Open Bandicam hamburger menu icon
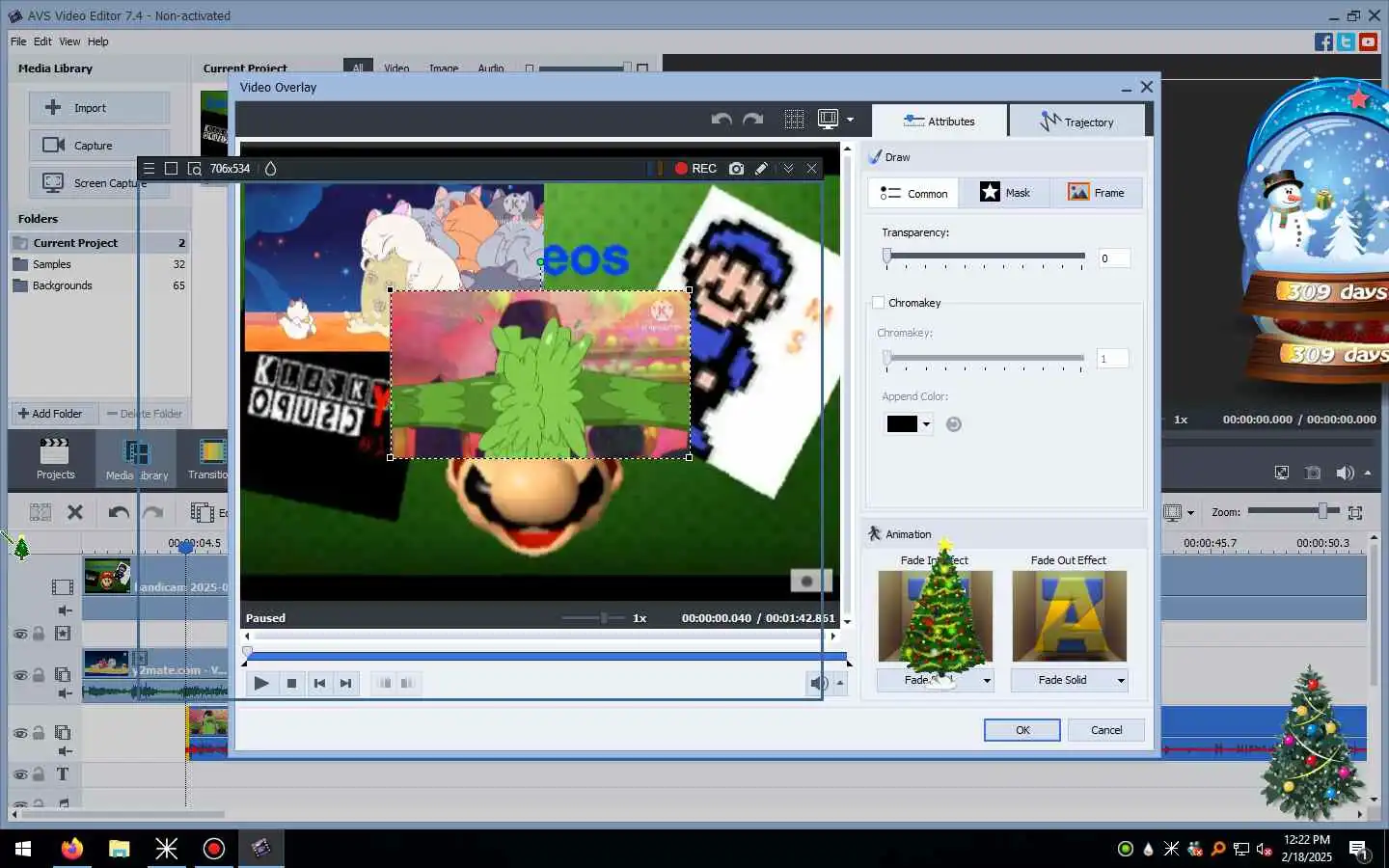Screen dimensions: 1389x868 [149, 168]
